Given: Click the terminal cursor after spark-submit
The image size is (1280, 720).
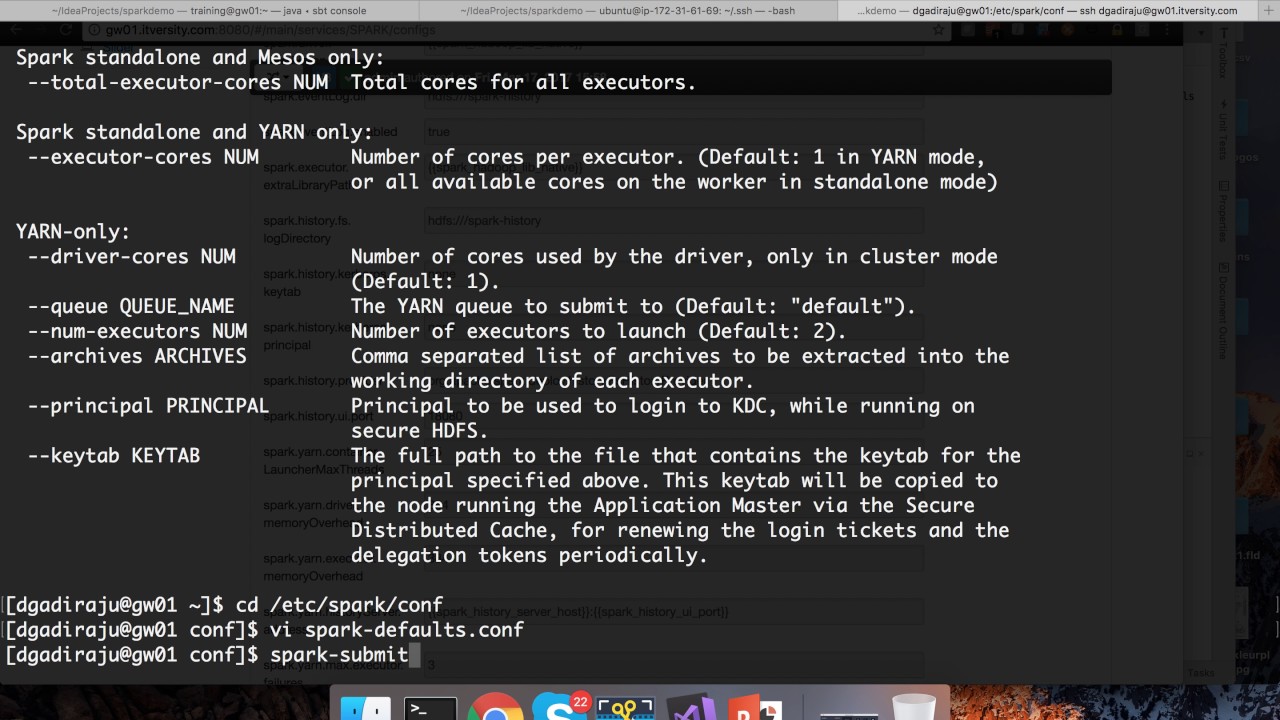Looking at the screenshot, I should (x=414, y=655).
